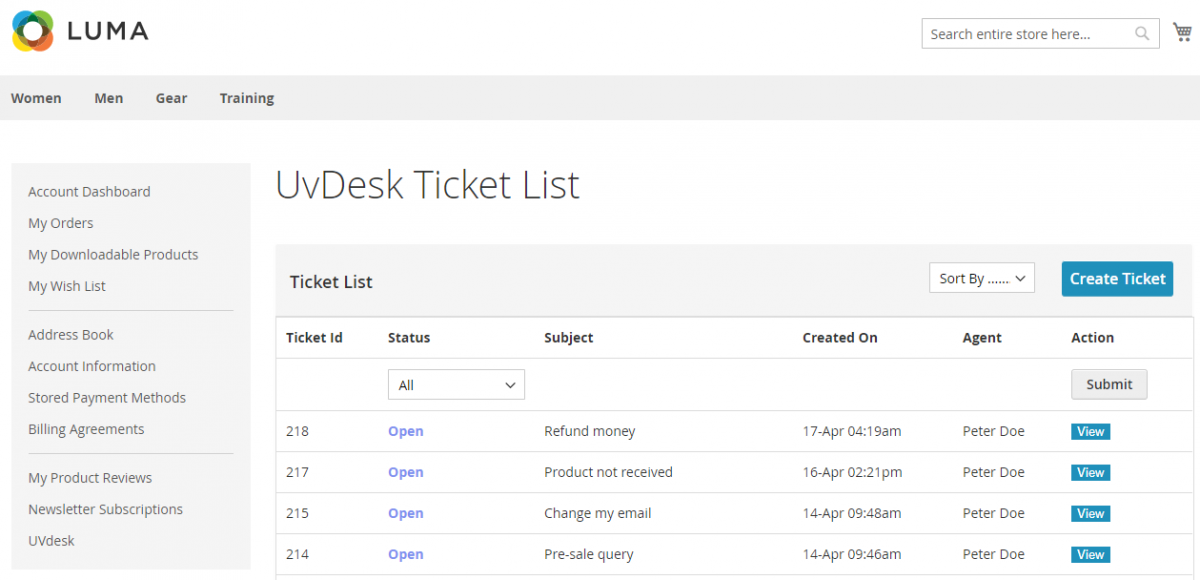Click the search magnifier icon
The height and width of the screenshot is (580, 1200).
(1142, 33)
